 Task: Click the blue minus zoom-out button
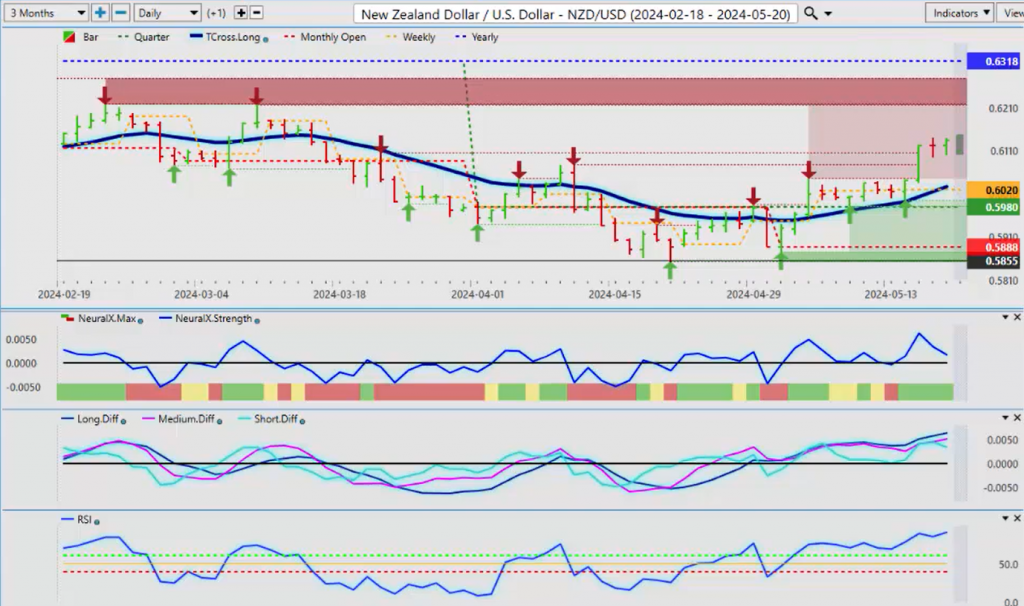(120, 13)
